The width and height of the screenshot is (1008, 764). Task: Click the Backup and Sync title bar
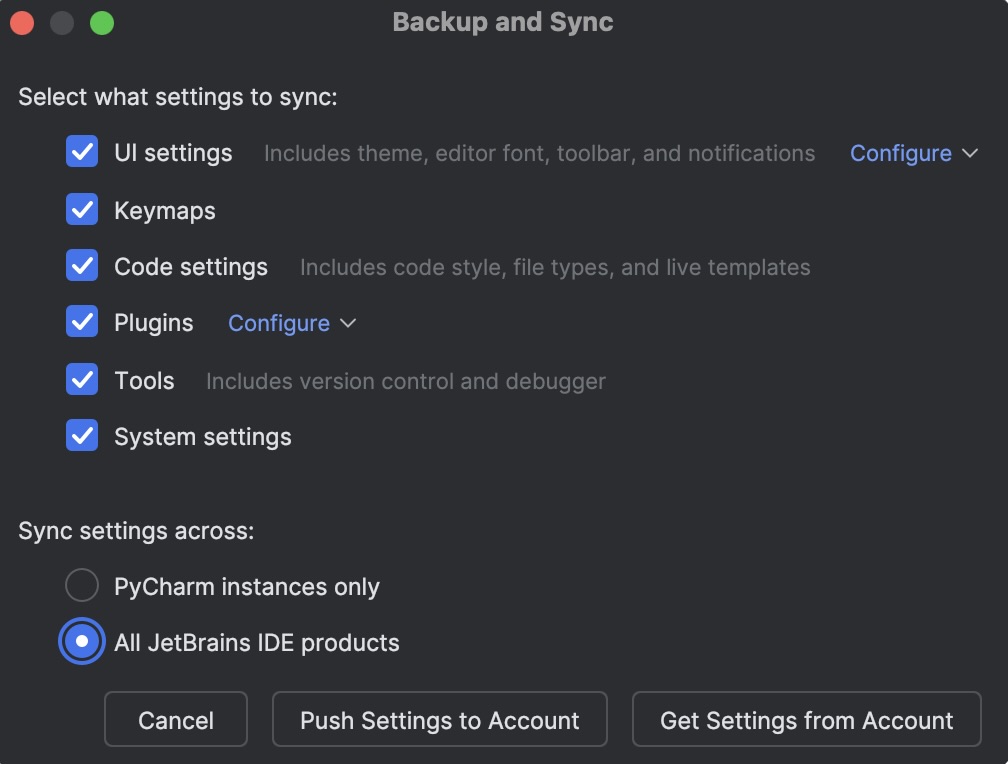pyautogui.click(x=504, y=22)
